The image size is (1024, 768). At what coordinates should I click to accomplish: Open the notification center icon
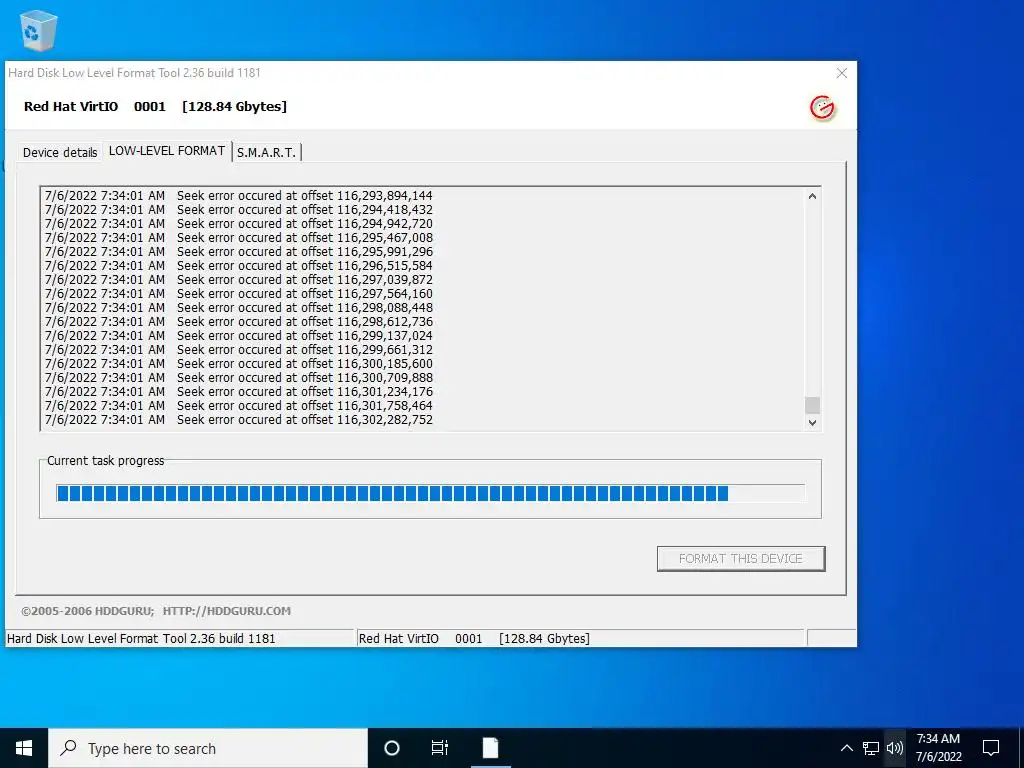tap(991, 748)
